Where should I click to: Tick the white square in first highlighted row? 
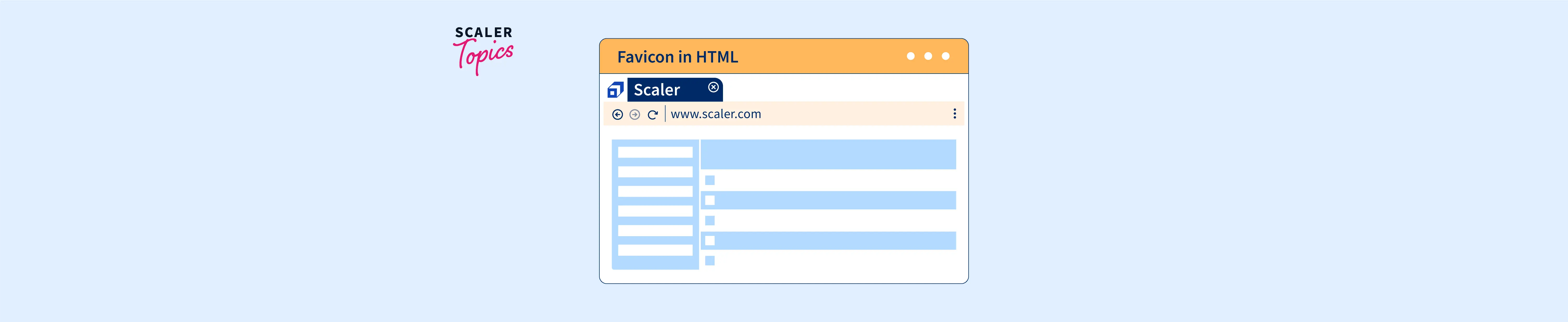(x=710, y=200)
